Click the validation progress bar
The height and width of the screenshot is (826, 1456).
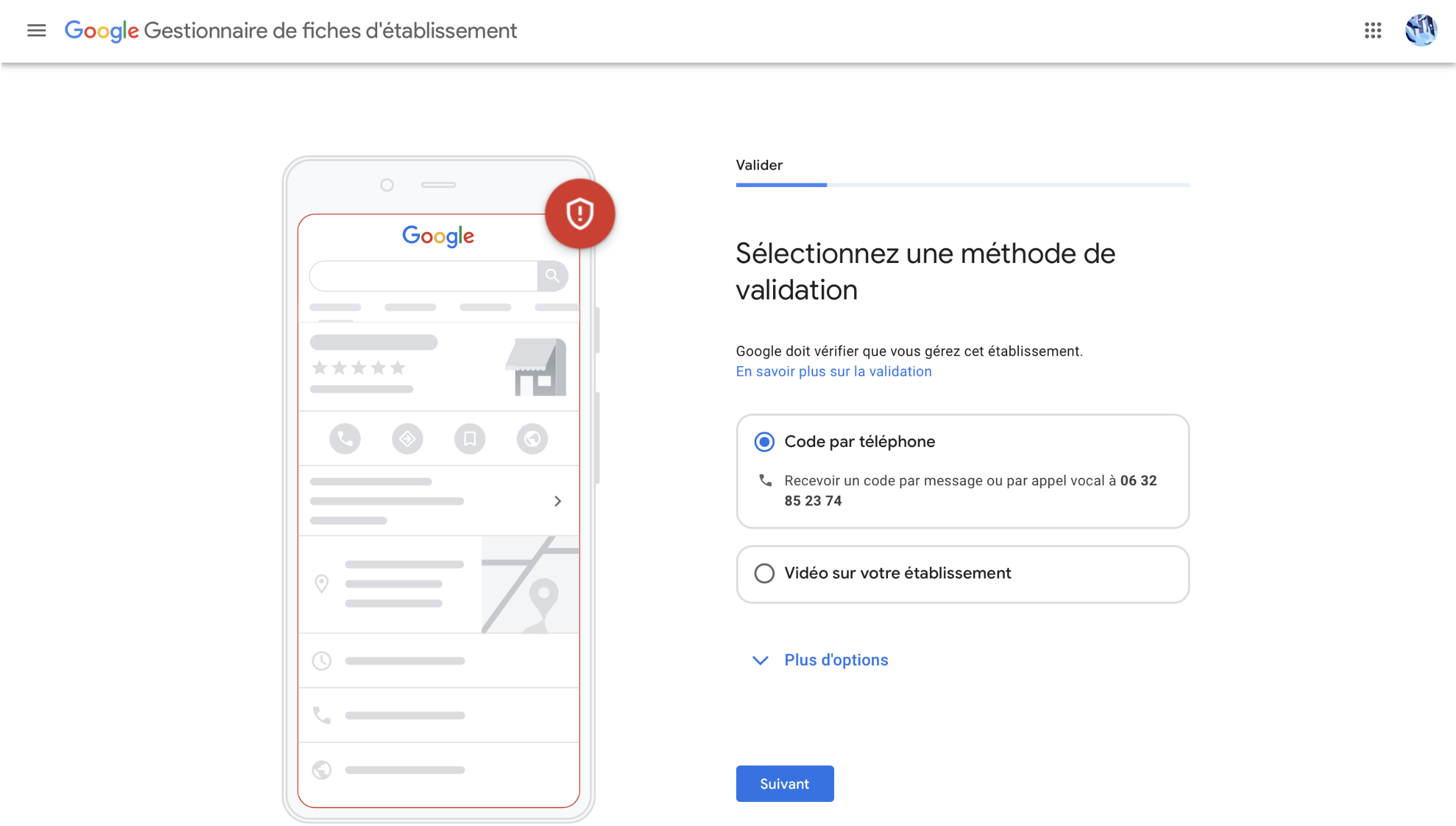[x=962, y=185]
